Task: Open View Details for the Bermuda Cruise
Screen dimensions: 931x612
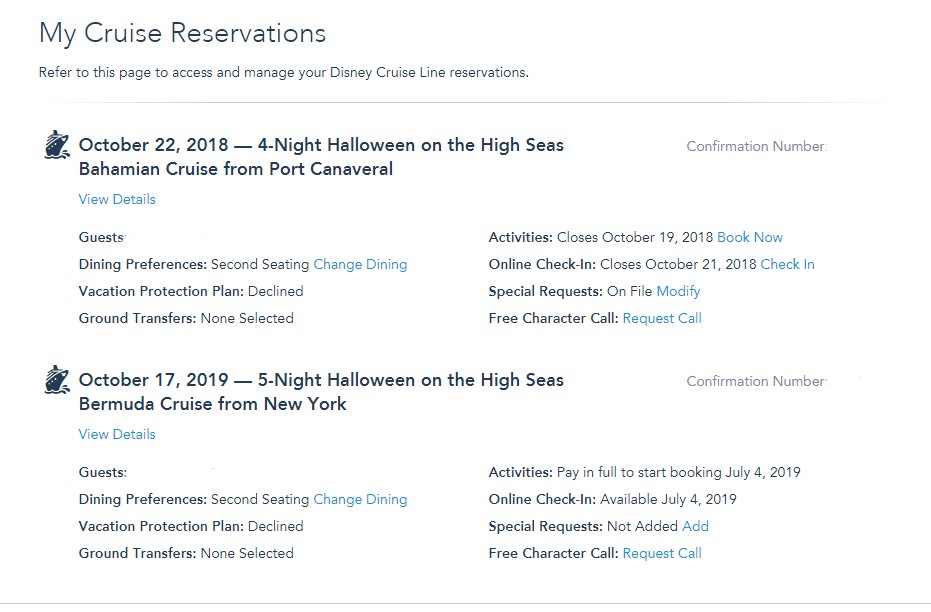Action: (x=117, y=435)
